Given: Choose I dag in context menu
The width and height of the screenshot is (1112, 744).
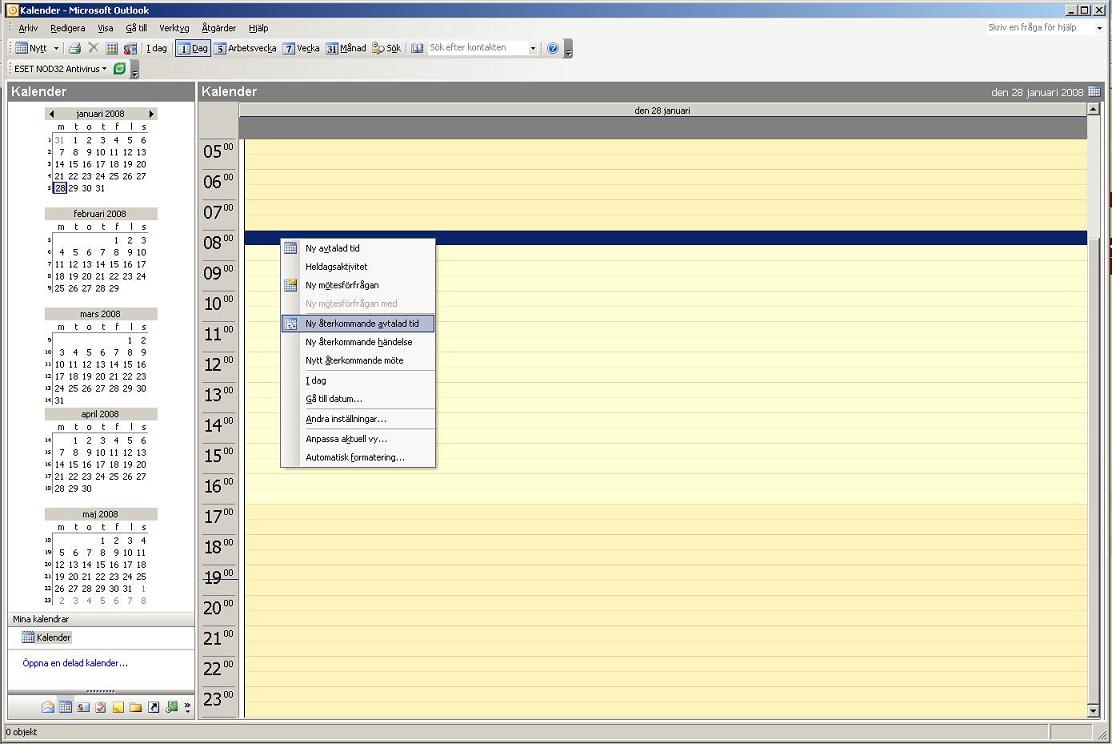Looking at the screenshot, I should coord(358,380).
